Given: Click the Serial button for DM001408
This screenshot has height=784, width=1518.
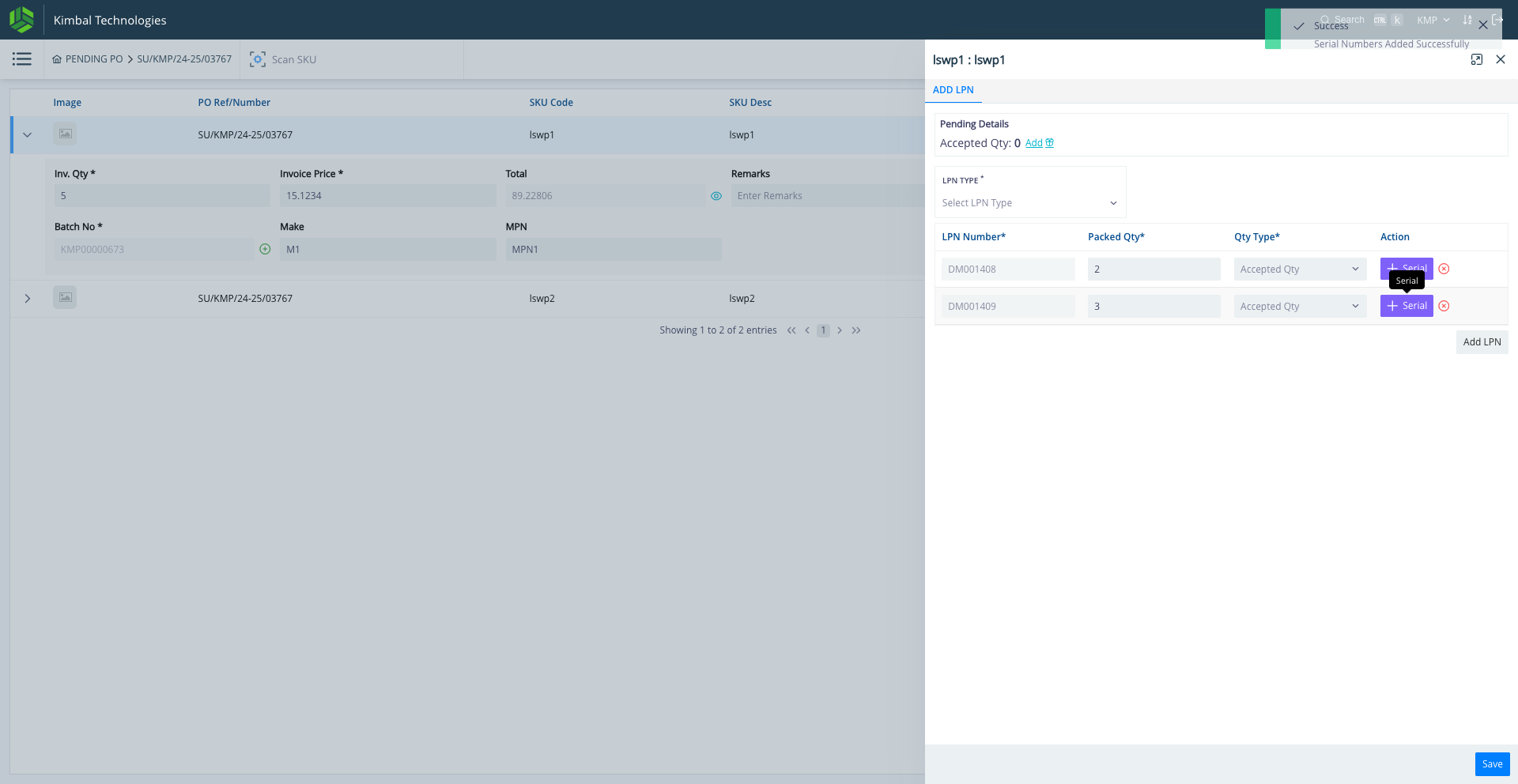Looking at the screenshot, I should [x=1407, y=268].
